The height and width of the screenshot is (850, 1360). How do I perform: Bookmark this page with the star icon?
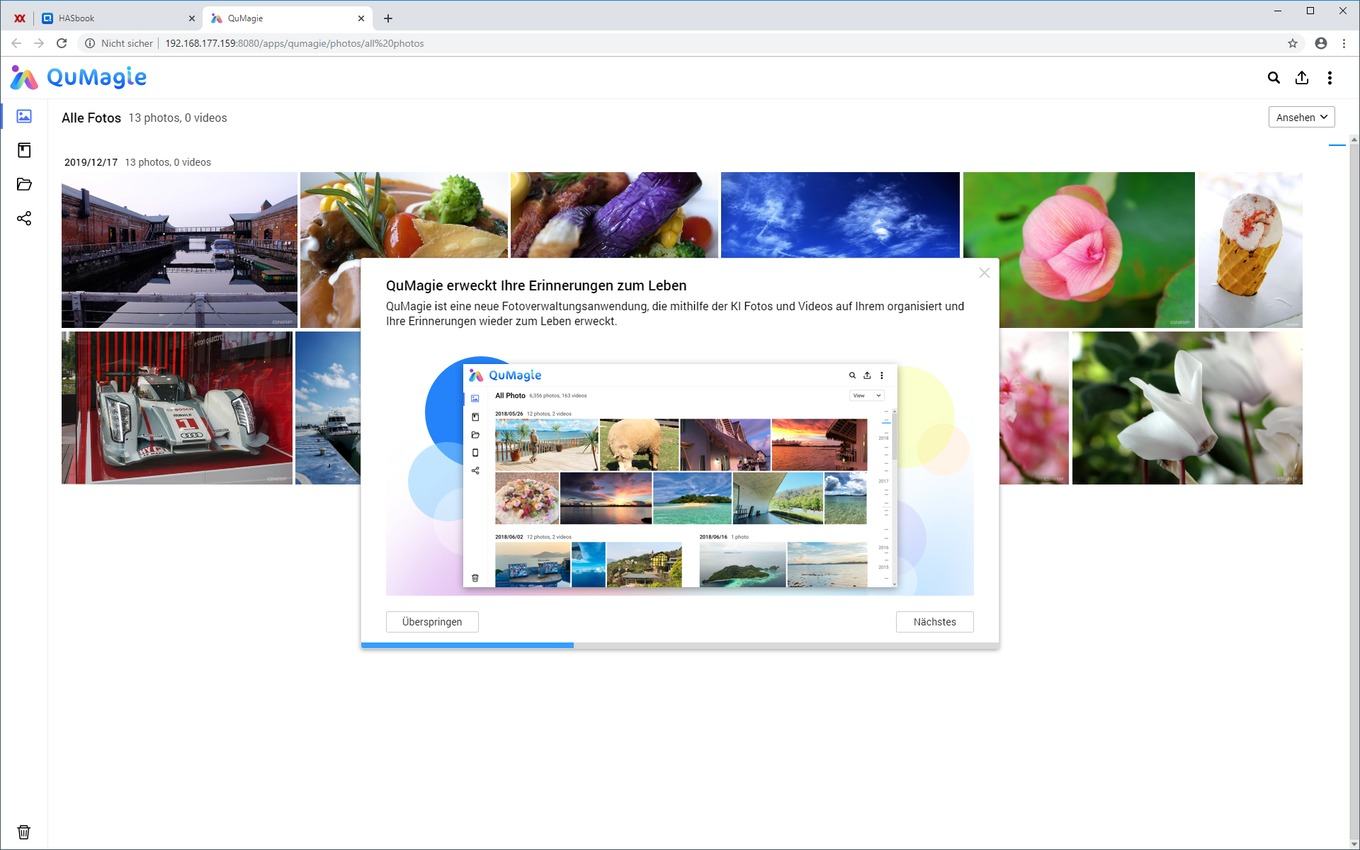[1292, 43]
